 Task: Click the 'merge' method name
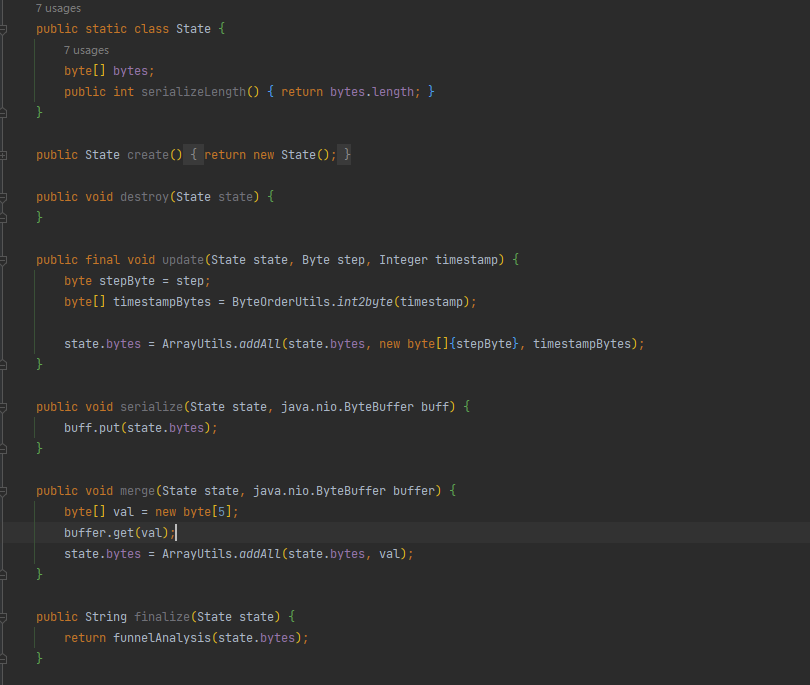(137, 491)
